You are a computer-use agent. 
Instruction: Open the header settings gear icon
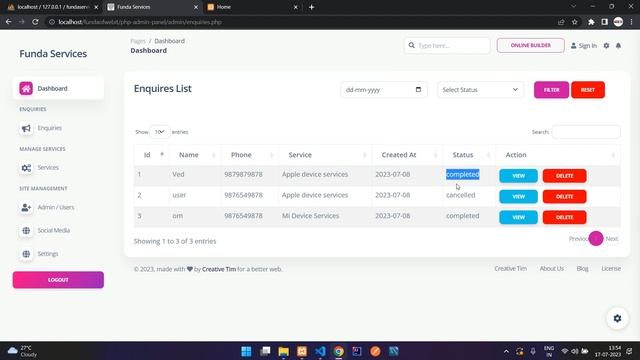(607, 46)
